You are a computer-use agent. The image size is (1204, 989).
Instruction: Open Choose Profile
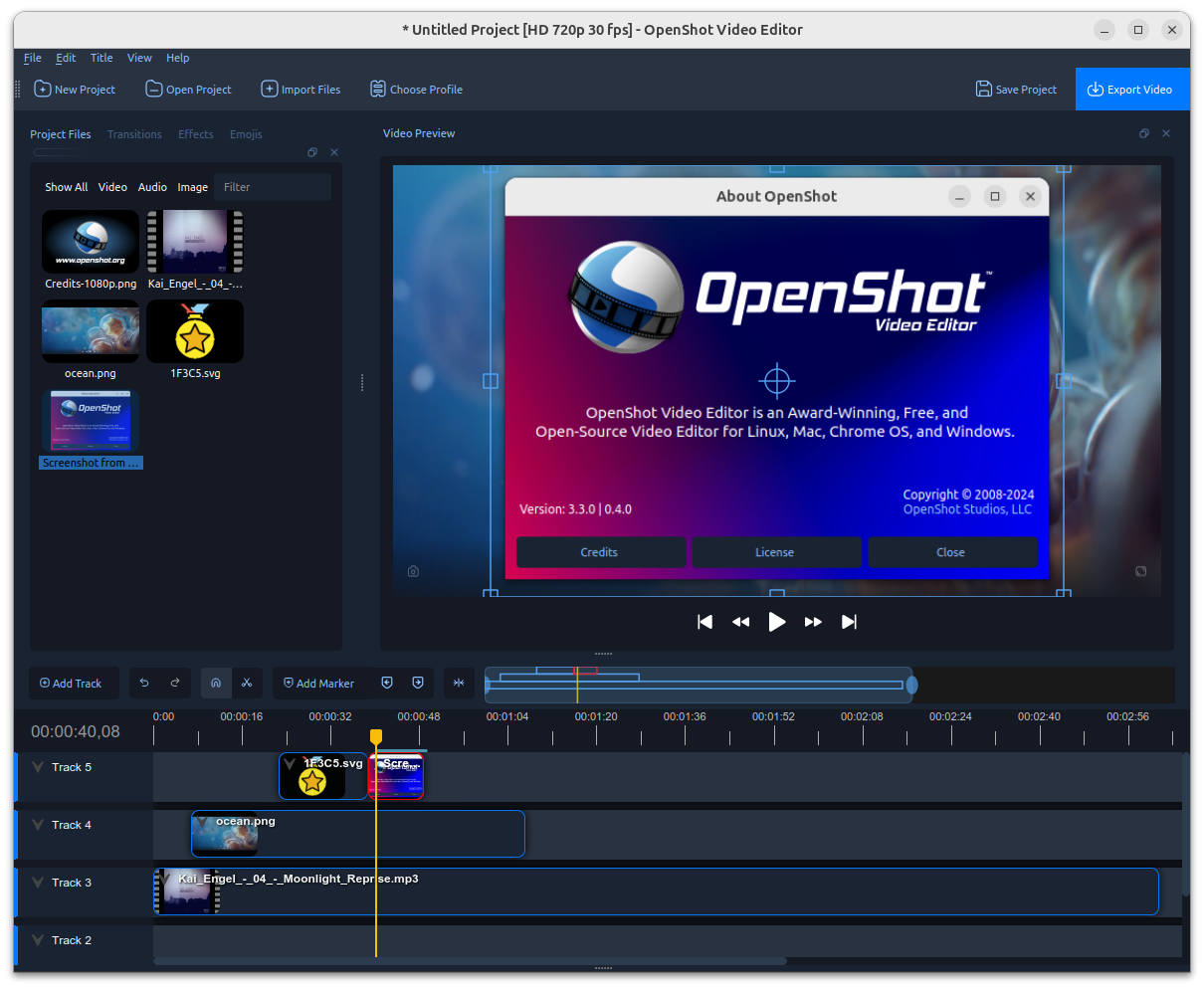point(416,89)
